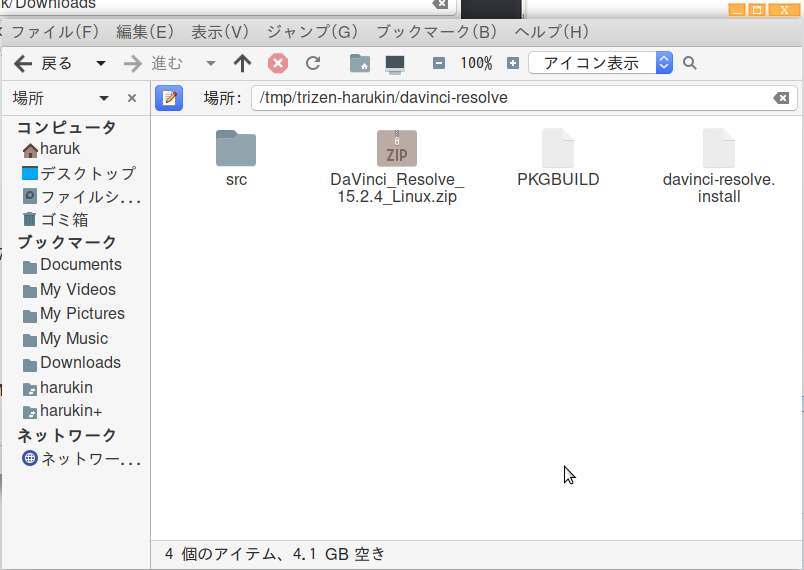This screenshot has height=570, width=804.
Task: Select the davinci-resolve.install file icon
Action: 719,148
